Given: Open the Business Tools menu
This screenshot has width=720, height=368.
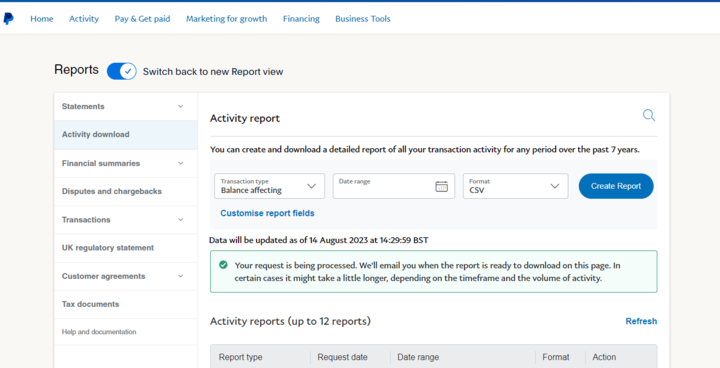Looking at the screenshot, I should pos(363,19).
